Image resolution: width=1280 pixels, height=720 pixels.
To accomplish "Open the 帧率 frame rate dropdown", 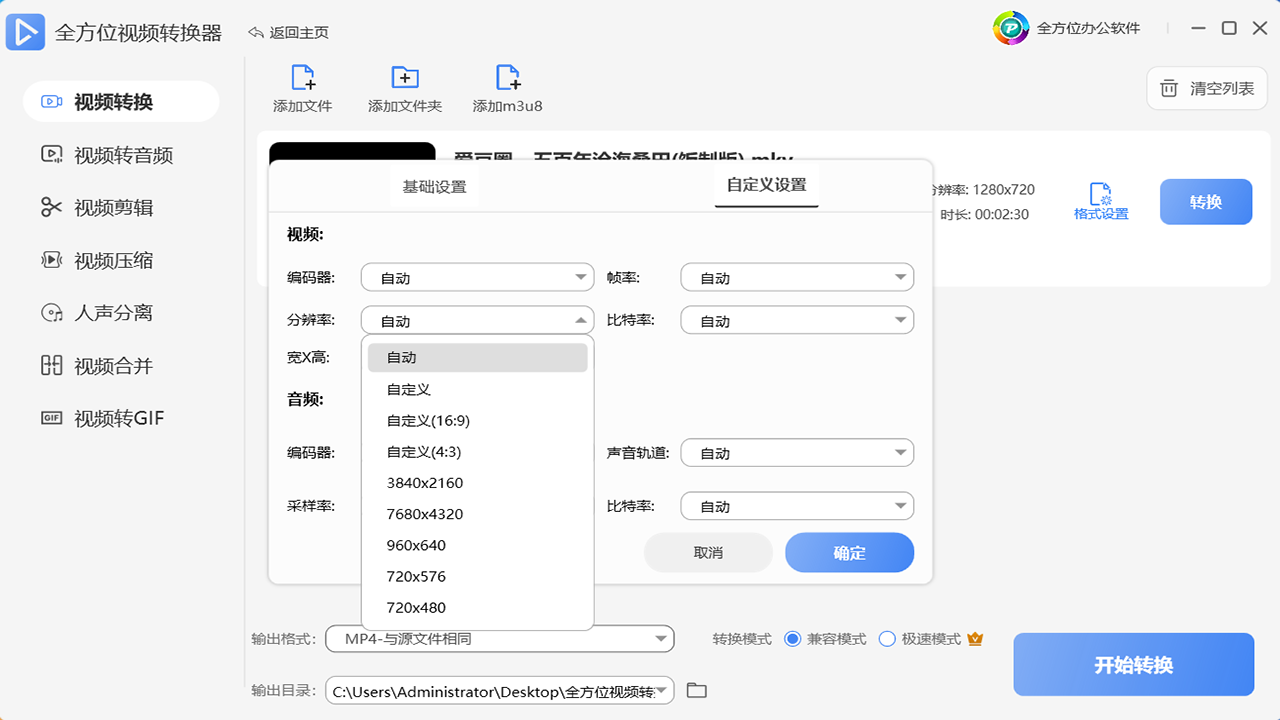I will tap(797, 277).
